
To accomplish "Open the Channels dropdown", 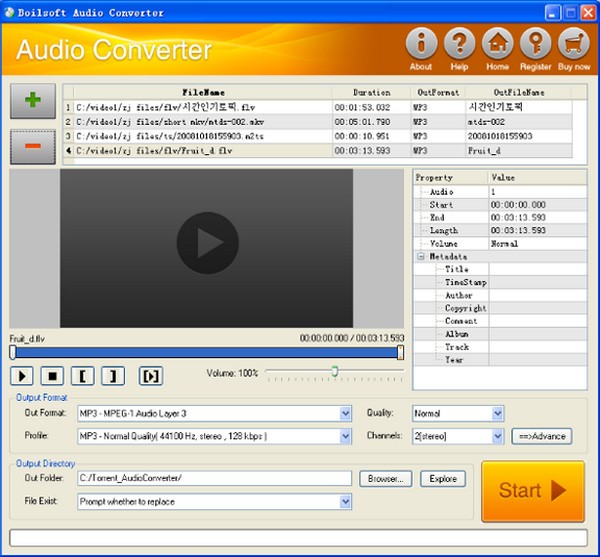I will (497, 436).
